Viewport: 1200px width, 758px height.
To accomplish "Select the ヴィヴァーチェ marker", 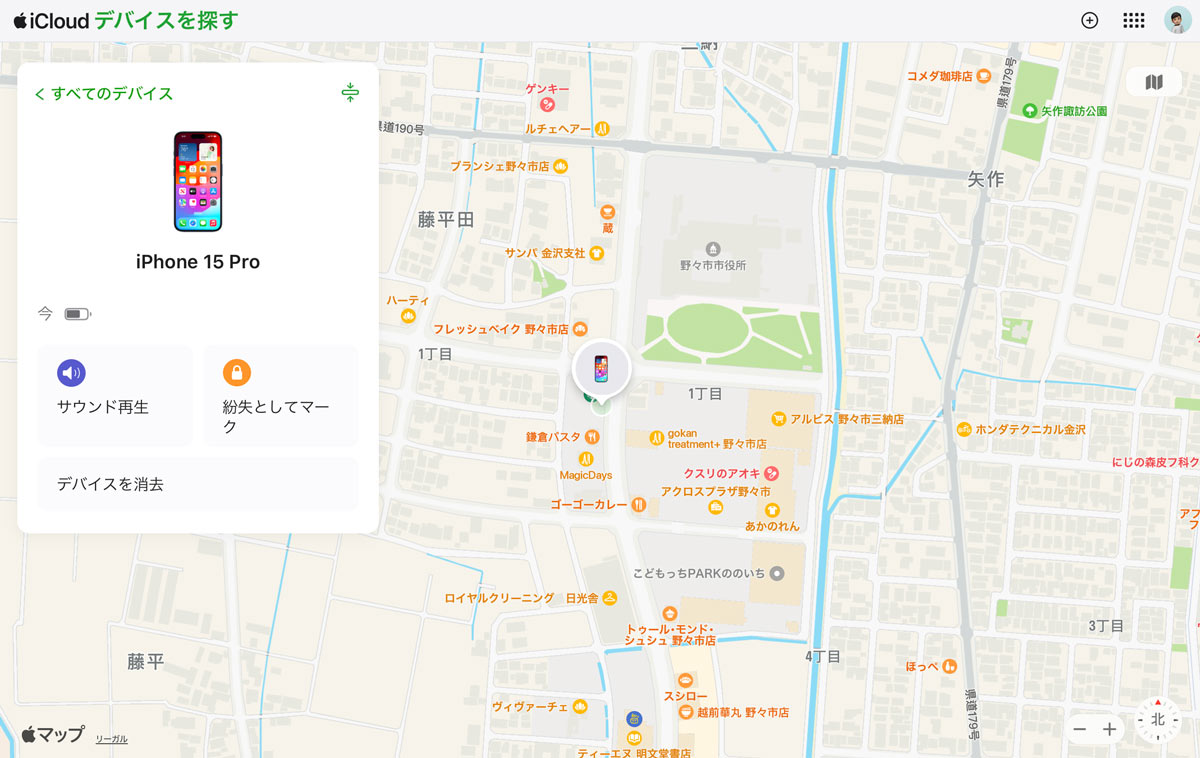I will pos(580,706).
